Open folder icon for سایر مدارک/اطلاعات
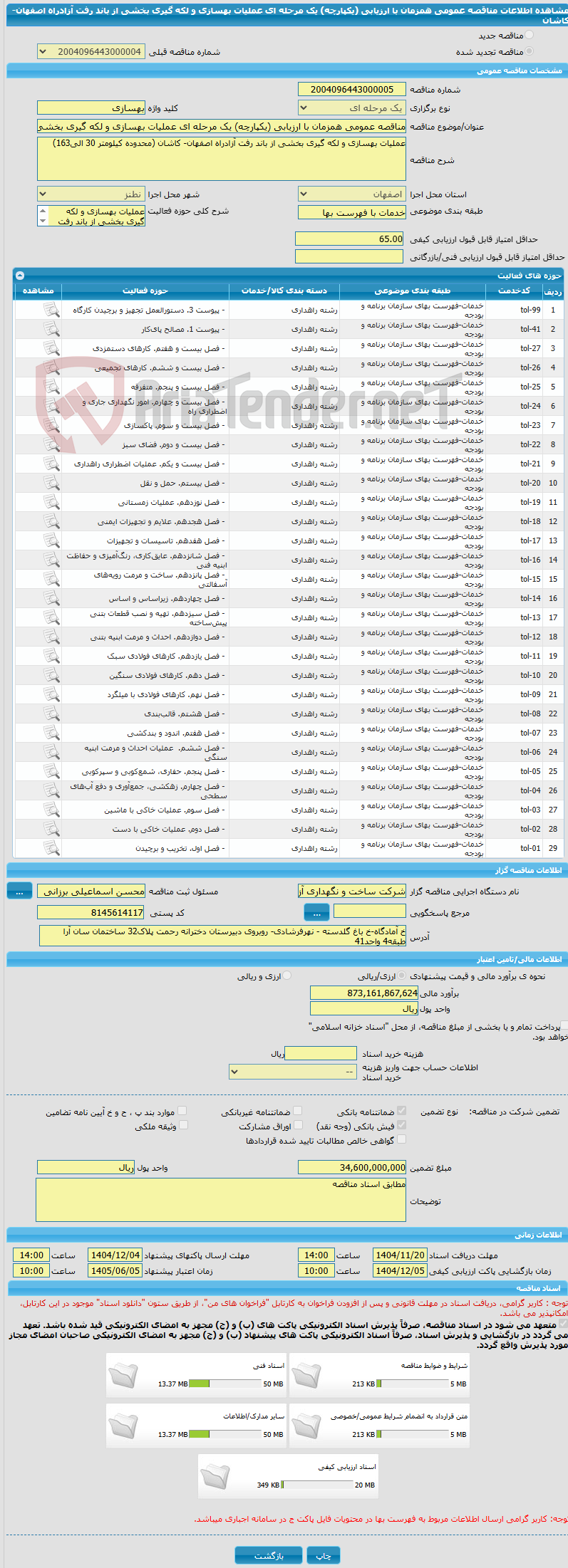 tap(123, 1425)
